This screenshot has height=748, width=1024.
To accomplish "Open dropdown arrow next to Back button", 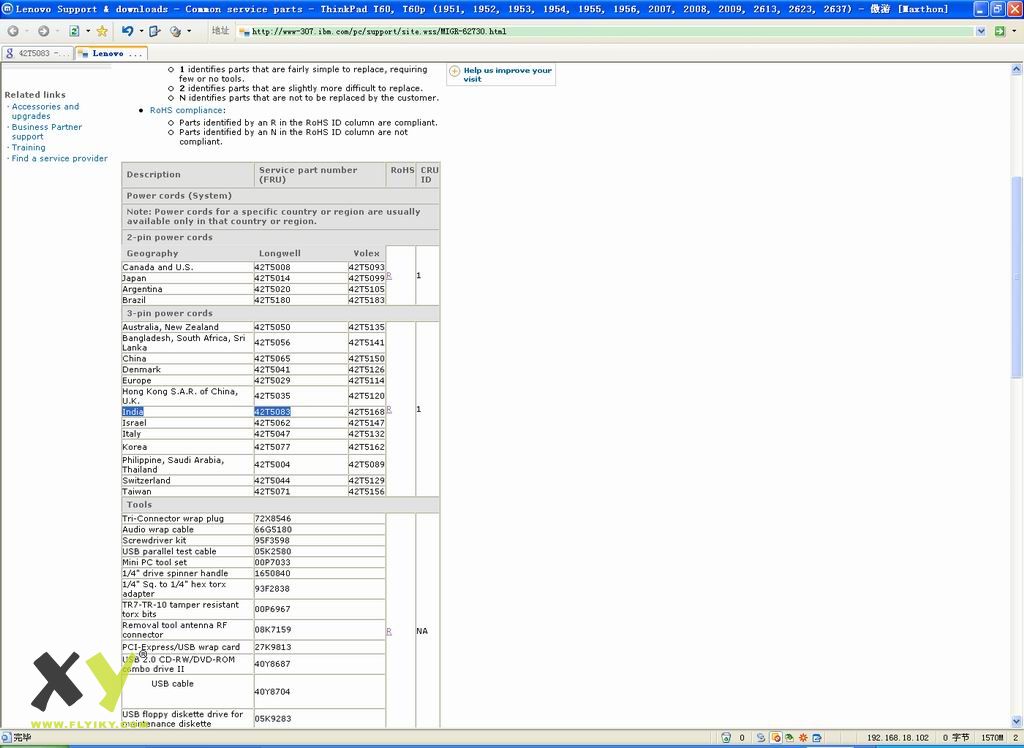I will pyautogui.click(x=27, y=31).
